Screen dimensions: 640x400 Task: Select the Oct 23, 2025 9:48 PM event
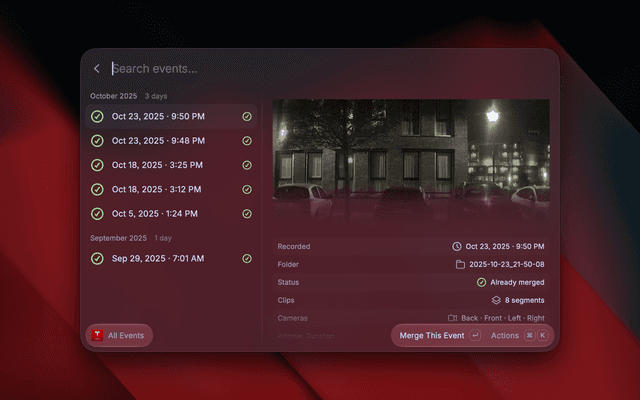(171, 141)
